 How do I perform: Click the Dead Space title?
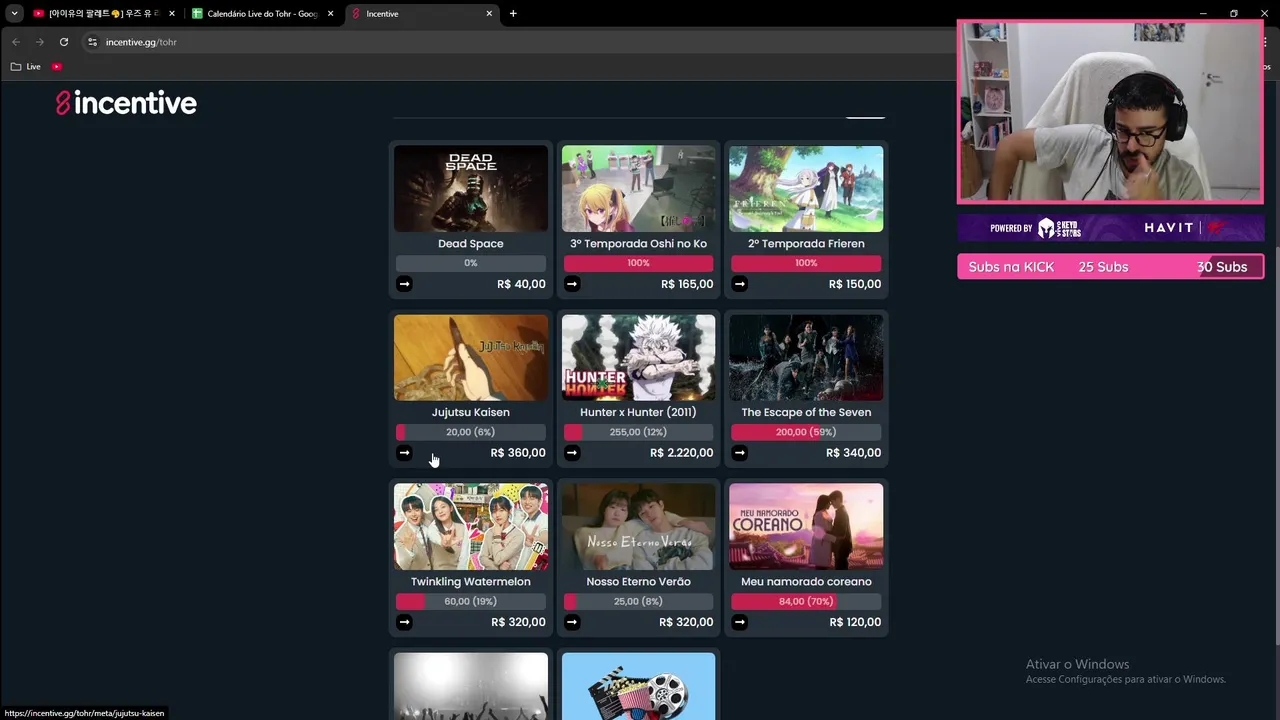pyautogui.click(x=471, y=244)
